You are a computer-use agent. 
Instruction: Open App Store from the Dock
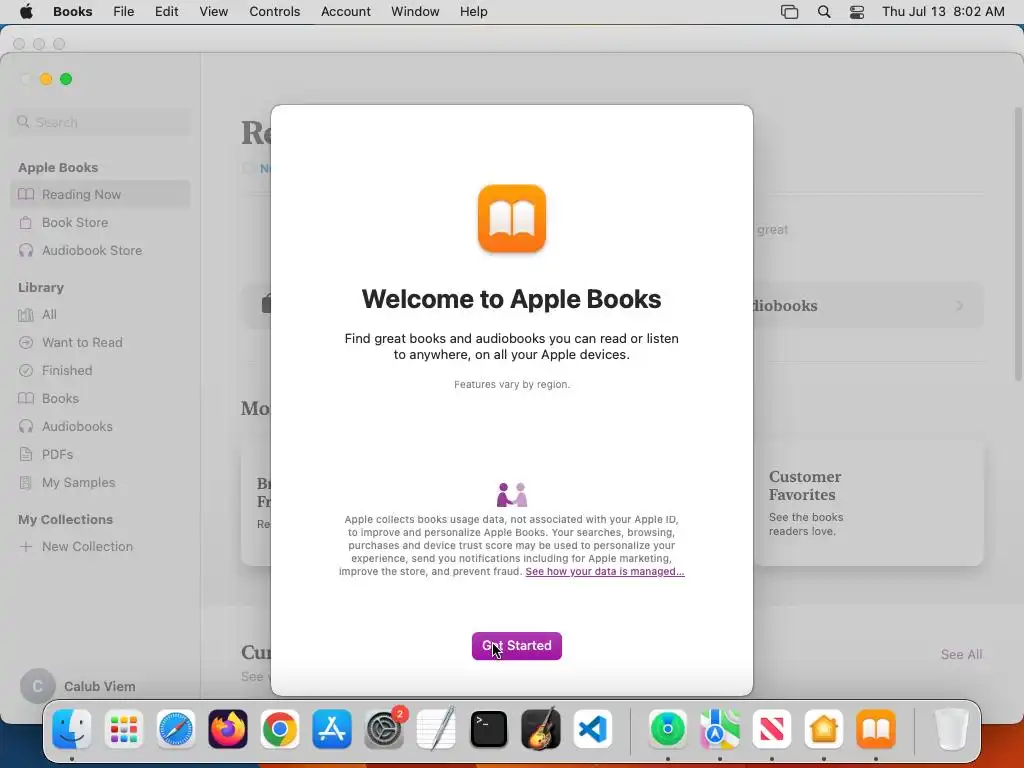(332, 729)
